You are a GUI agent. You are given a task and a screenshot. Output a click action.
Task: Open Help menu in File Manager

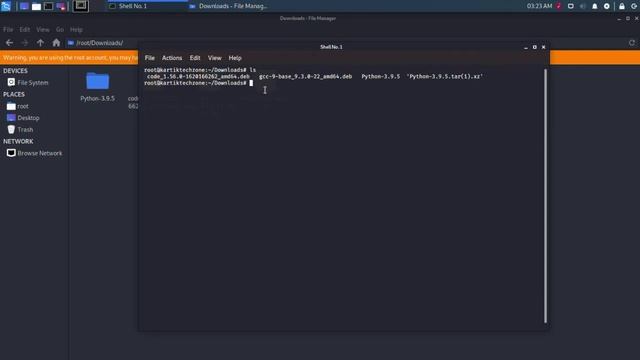tap(76, 29)
